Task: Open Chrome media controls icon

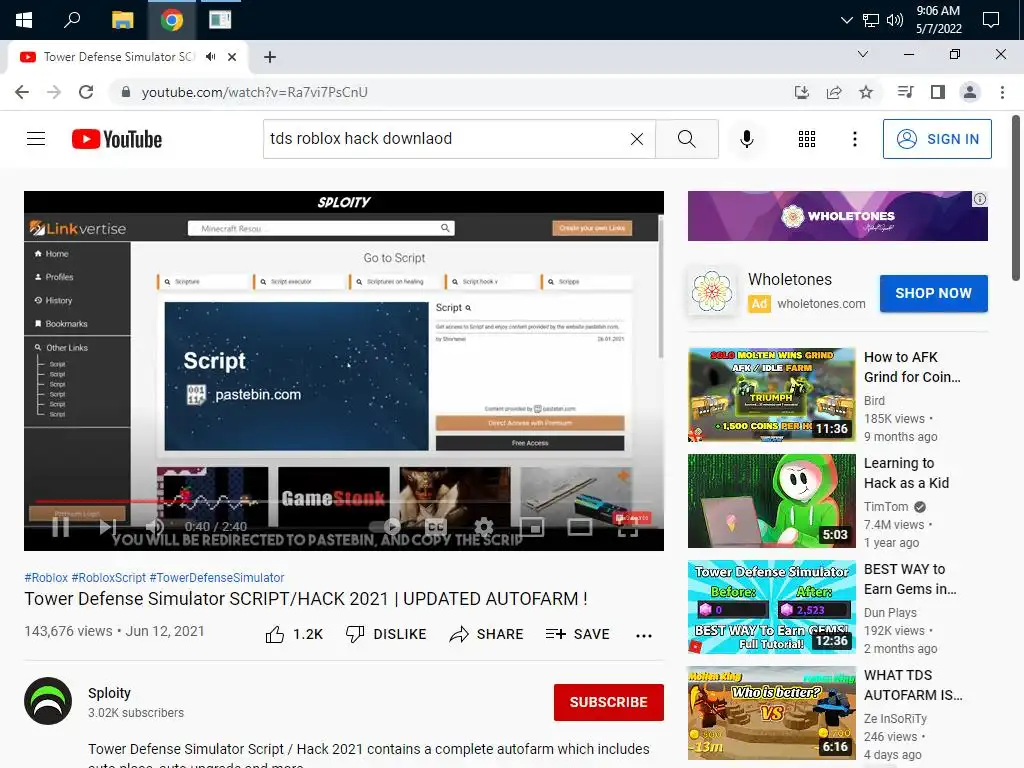Action: (906, 92)
